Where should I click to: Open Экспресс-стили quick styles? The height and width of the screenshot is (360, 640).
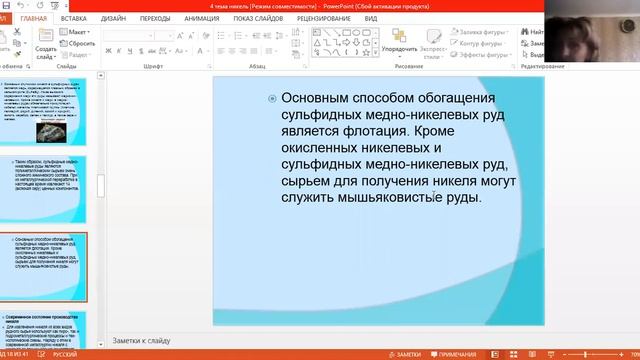click(x=433, y=43)
